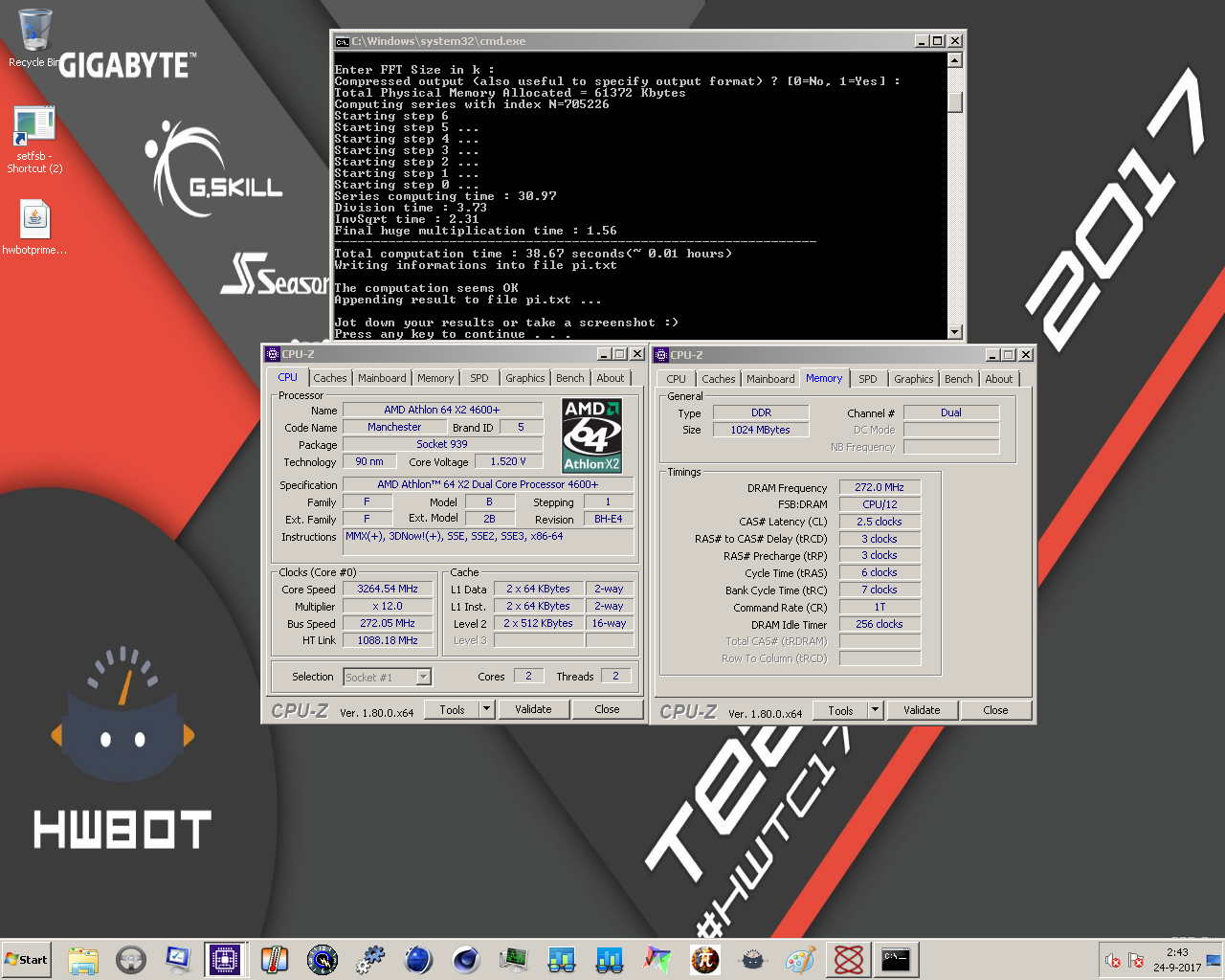Click the colorful triangle taskbar icon
1225x980 pixels.
(x=657, y=959)
